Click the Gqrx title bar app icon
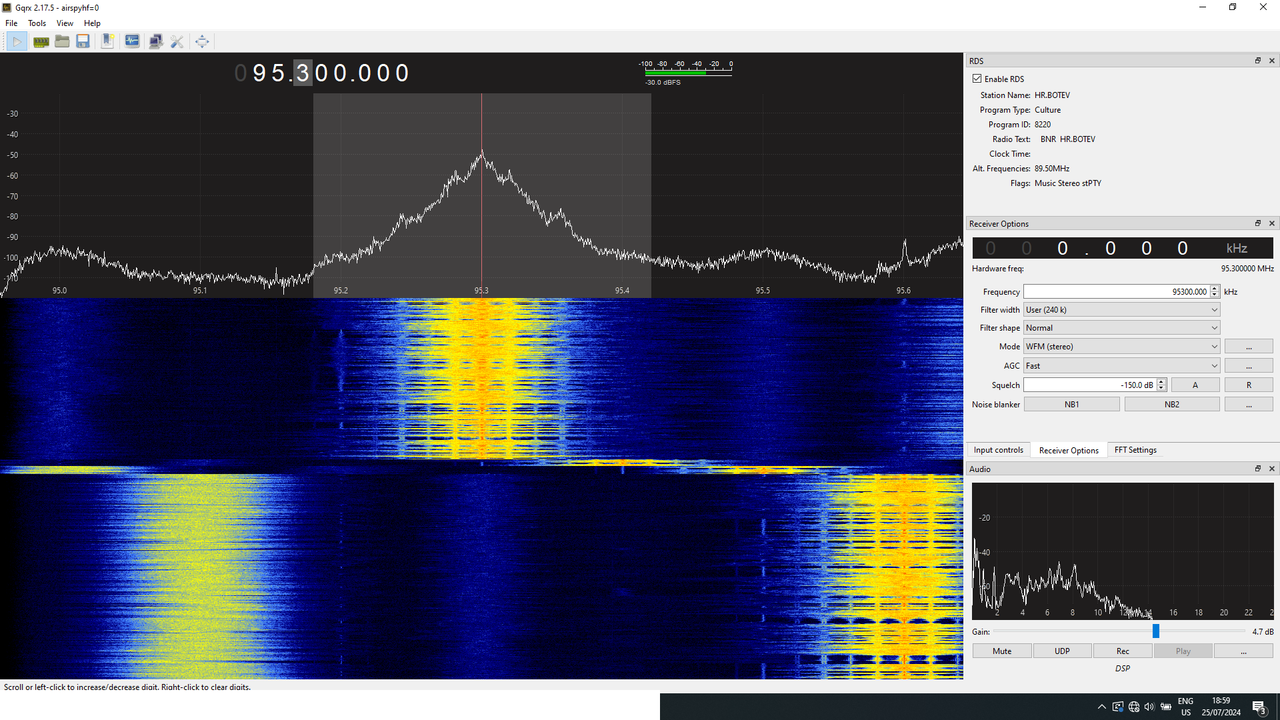Viewport: 1280px width, 720px height. (x=8, y=7)
